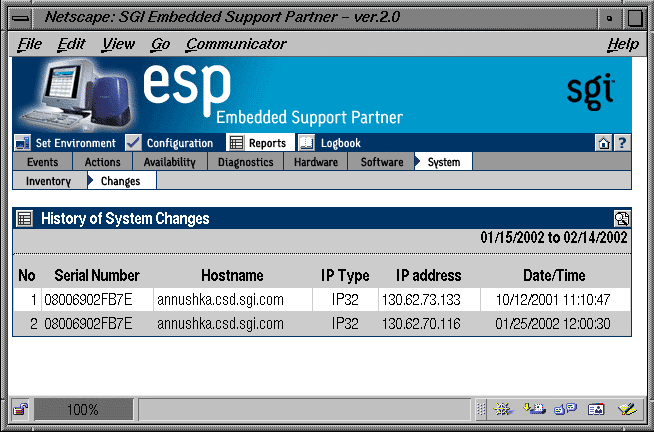Go to ESP home page icon
This screenshot has width=654, height=432.
604,143
